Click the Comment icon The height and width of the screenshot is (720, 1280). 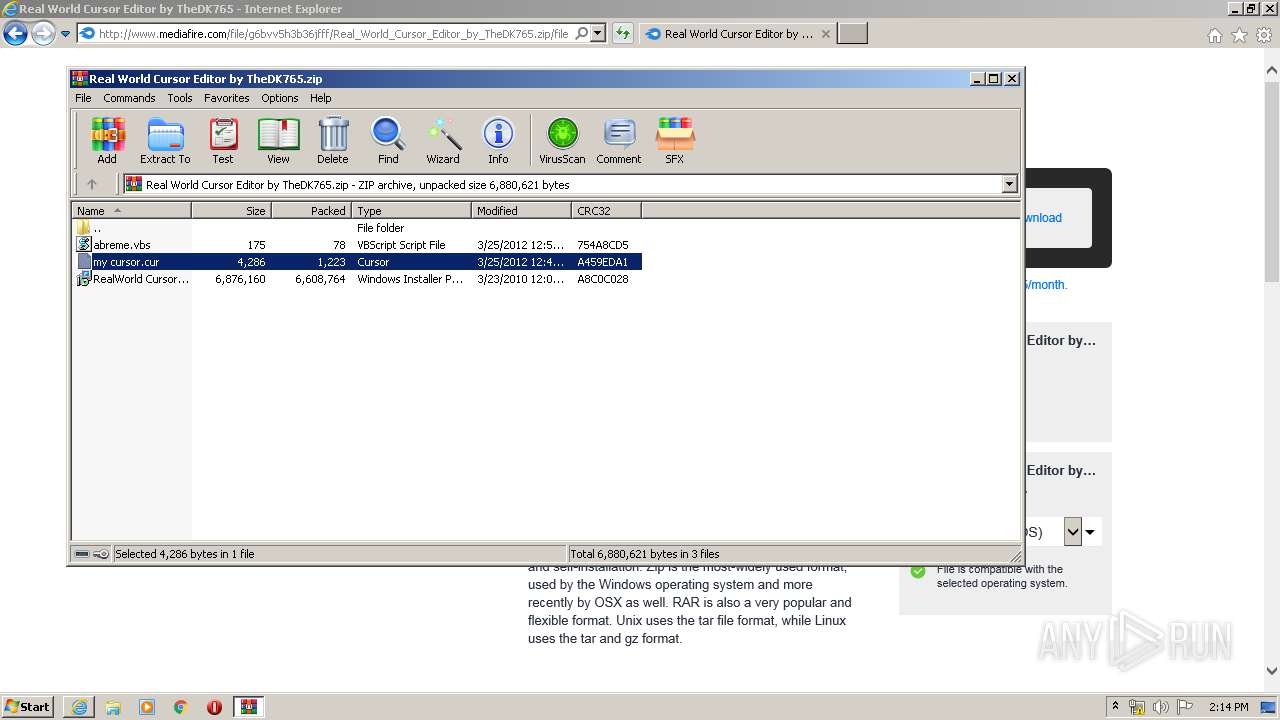click(x=619, y=140)
